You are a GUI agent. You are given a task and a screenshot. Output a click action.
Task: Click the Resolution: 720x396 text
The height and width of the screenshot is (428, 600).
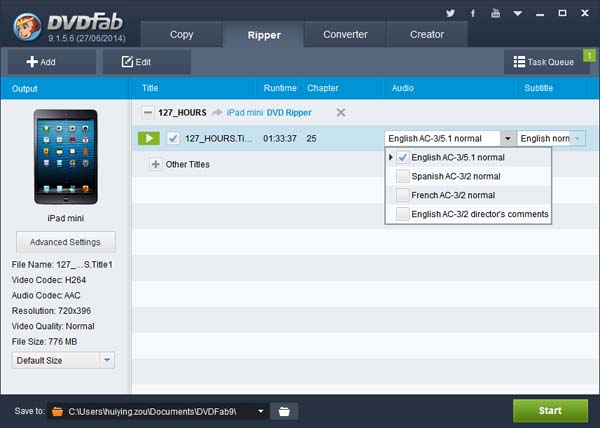(x=51, y=311)
